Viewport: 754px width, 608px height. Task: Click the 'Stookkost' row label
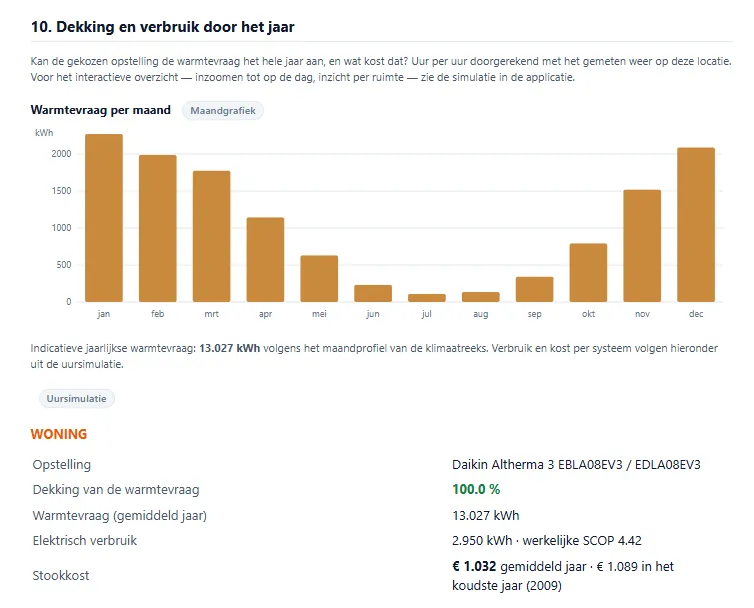pyautogui.click(x=61, y=576)
